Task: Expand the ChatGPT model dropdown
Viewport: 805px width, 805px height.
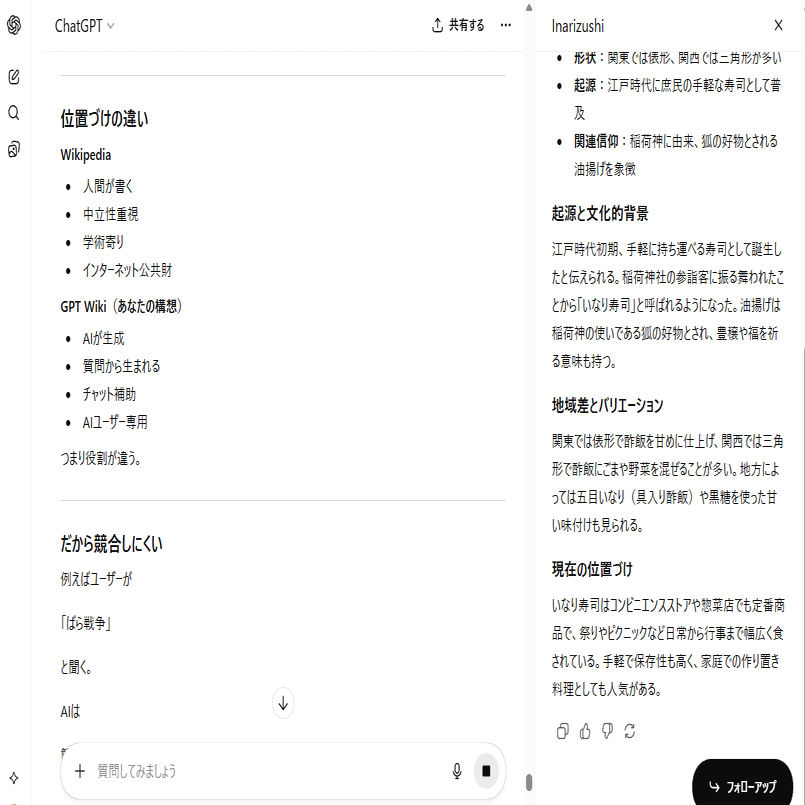Action: pyautogui.click(x=85, y=26)
